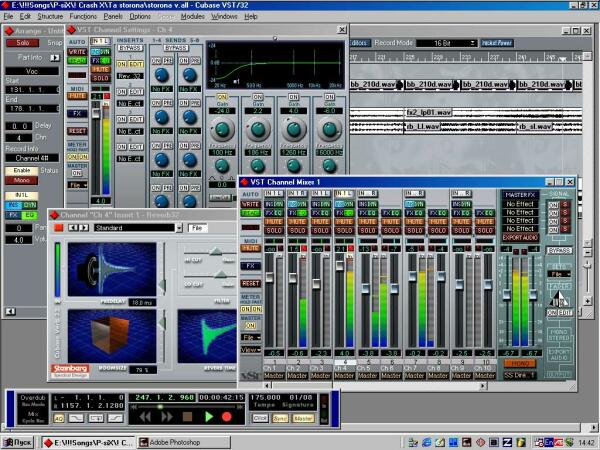Toggle the AQ automatic quantize button
This screenshot has width=600, height=450.
(59, 419)
